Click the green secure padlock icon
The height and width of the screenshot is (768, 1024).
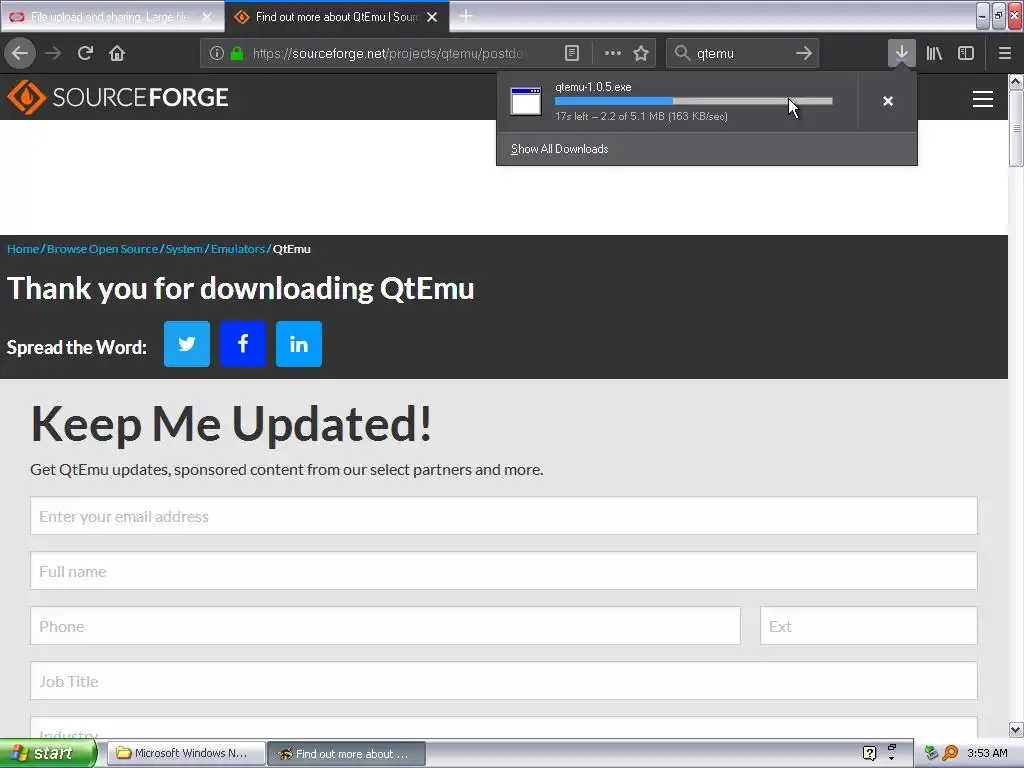(237, 54)
